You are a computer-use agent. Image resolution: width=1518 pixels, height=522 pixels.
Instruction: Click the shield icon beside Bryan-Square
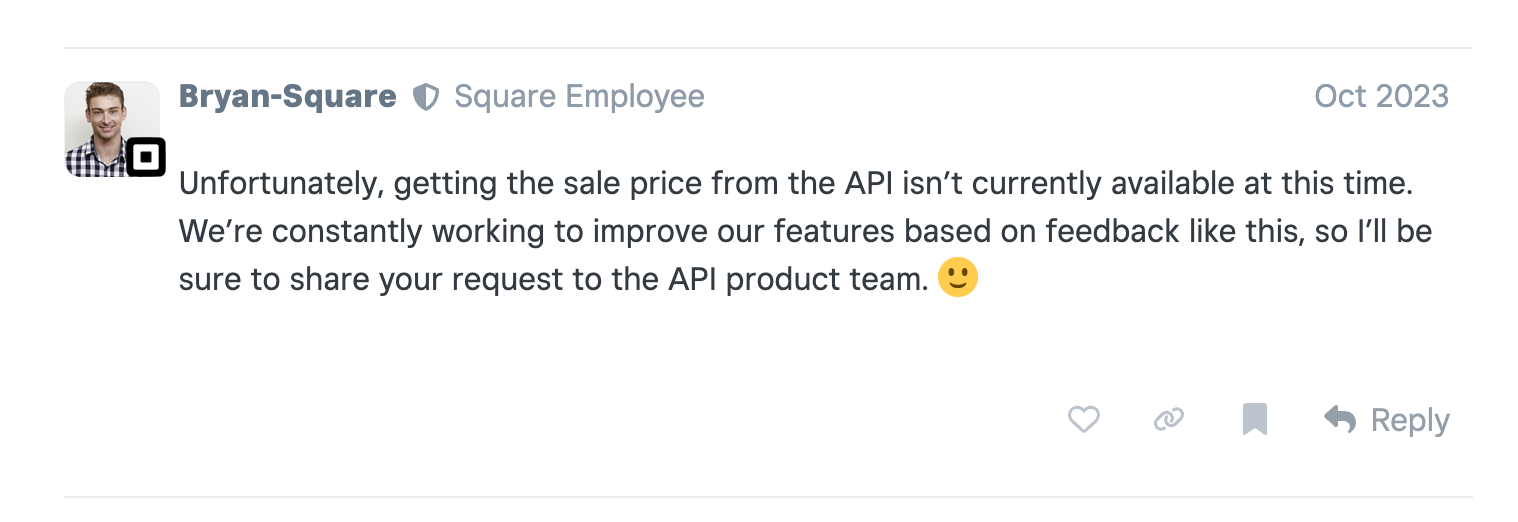426,97
